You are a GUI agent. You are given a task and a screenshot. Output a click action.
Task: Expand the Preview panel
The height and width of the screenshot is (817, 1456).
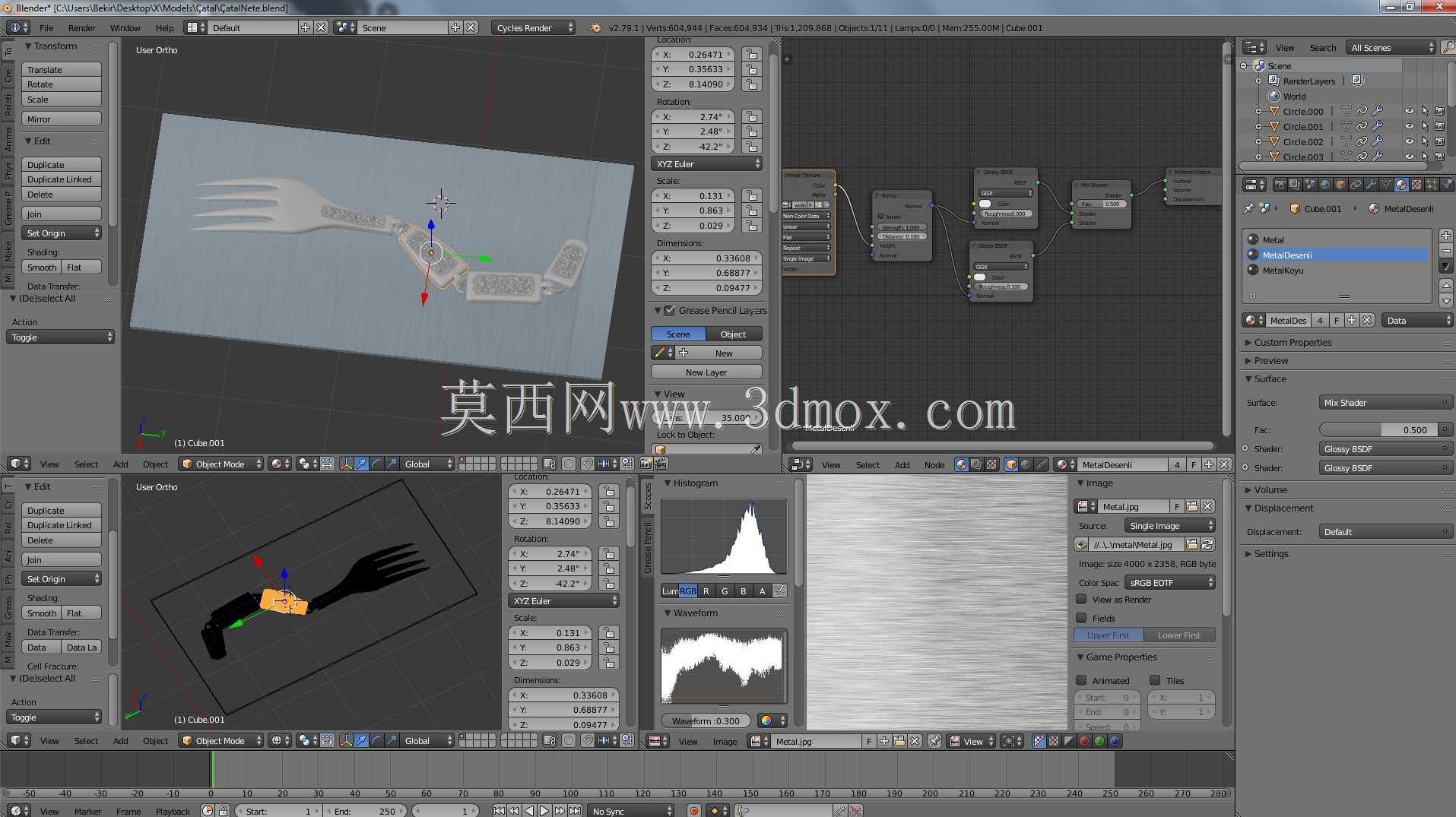tap(1271, 360)
